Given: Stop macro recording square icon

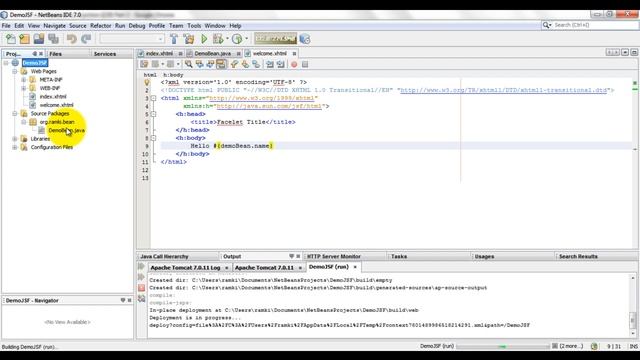Looking at the screenshot, I should [305, 64].
